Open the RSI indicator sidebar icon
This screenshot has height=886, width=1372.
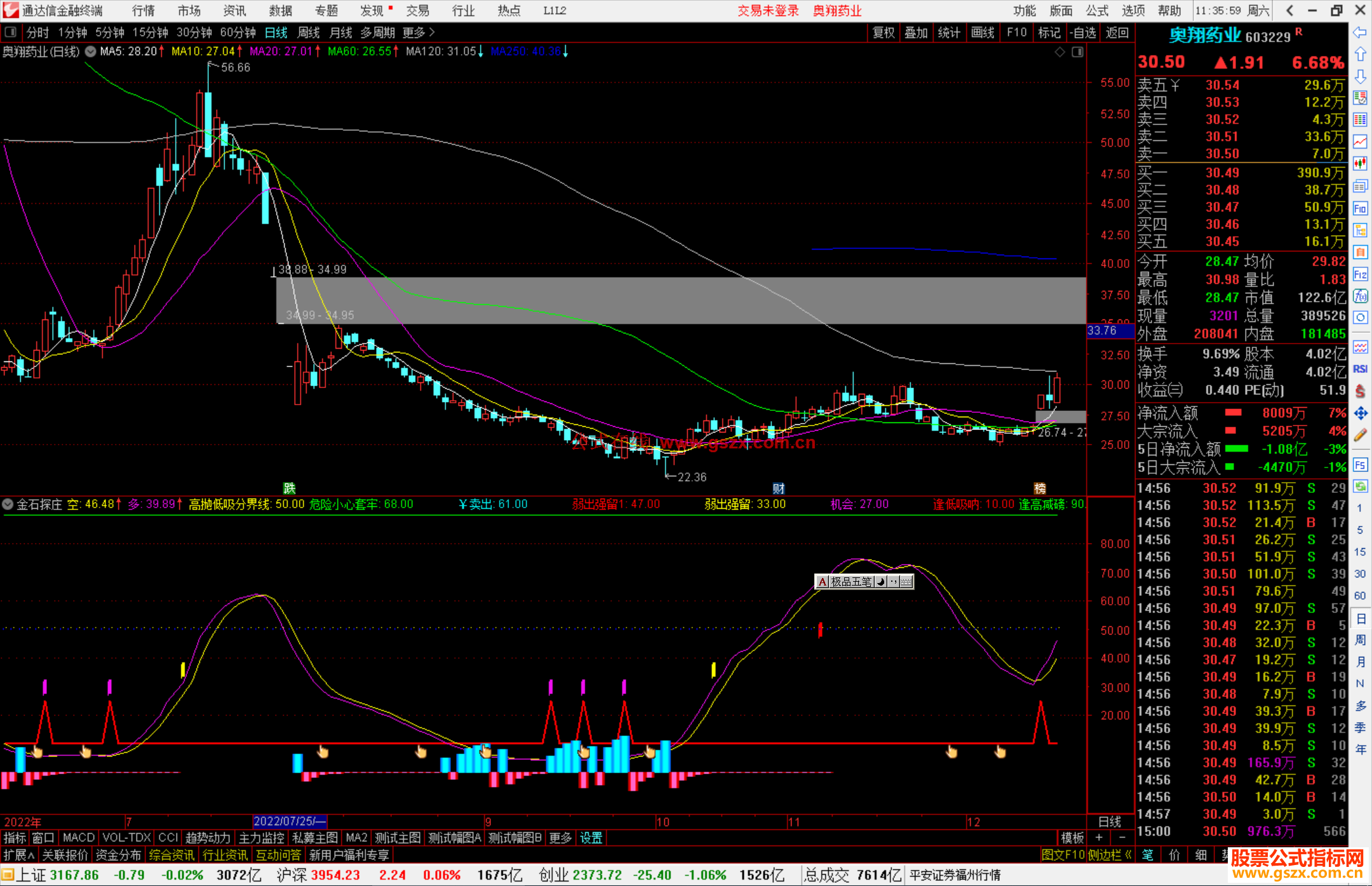click(1360, 369)
